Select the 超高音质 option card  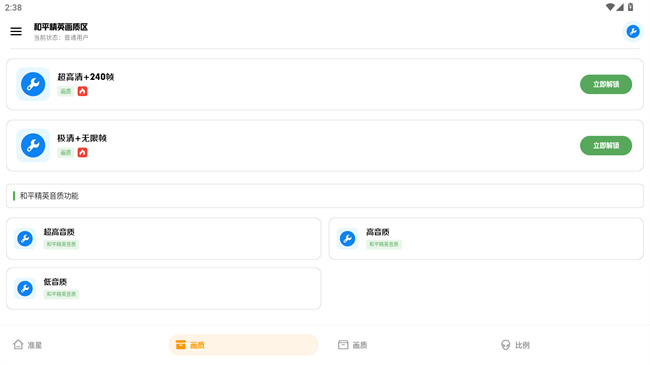164,238
